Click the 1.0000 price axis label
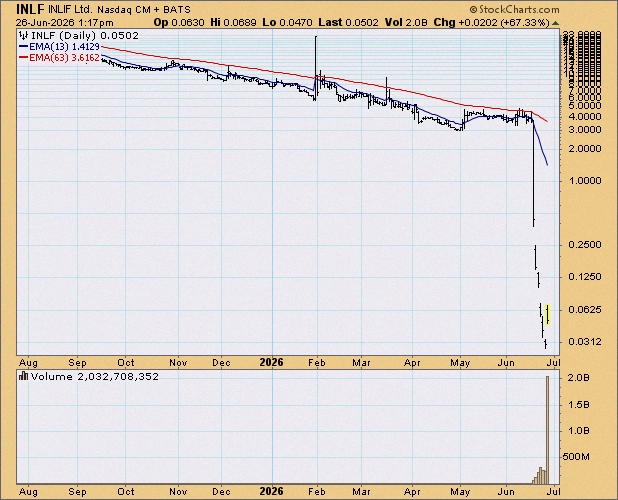 pos(584,181)
